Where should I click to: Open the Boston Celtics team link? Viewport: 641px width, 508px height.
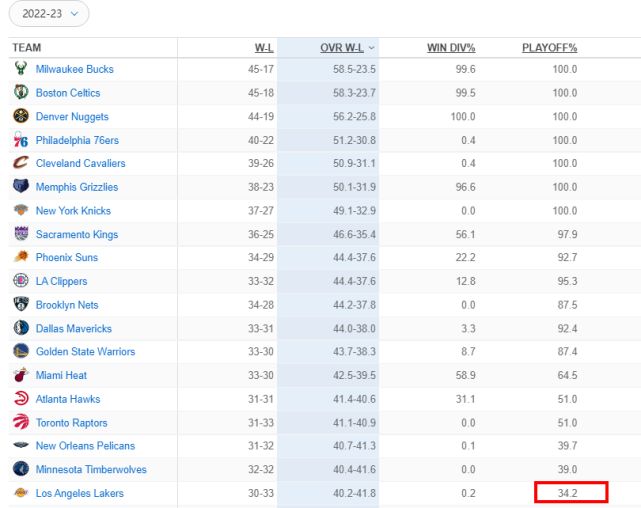(68, 93)
